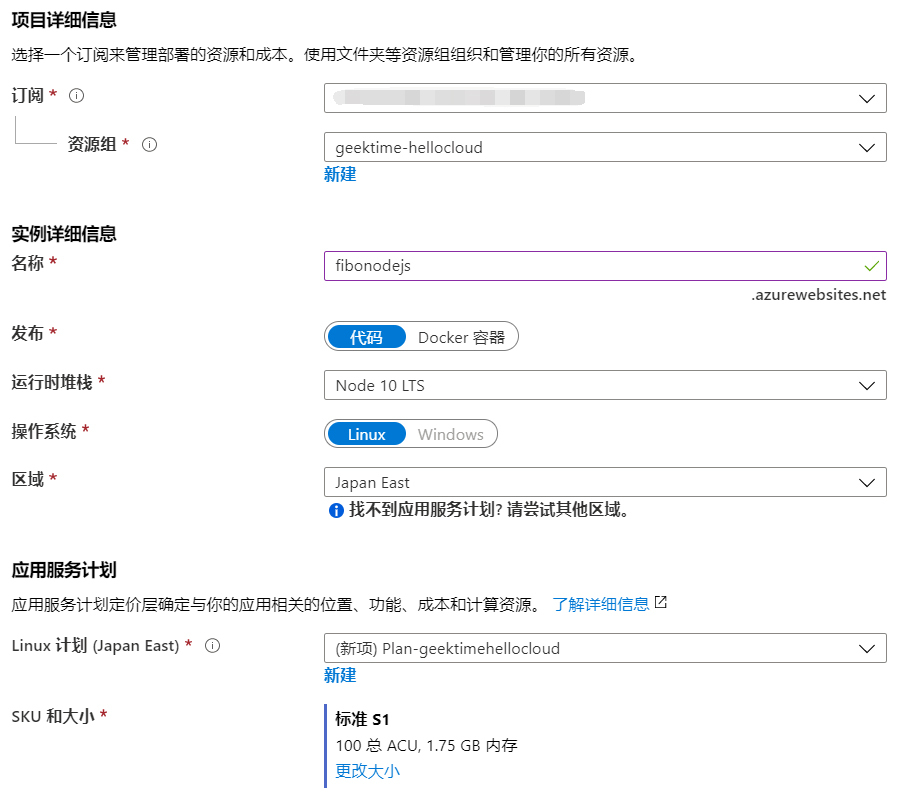This screenshot has height=803, width=906.
Task: Click 新建 link under resource group
Action: coord(340,174)
